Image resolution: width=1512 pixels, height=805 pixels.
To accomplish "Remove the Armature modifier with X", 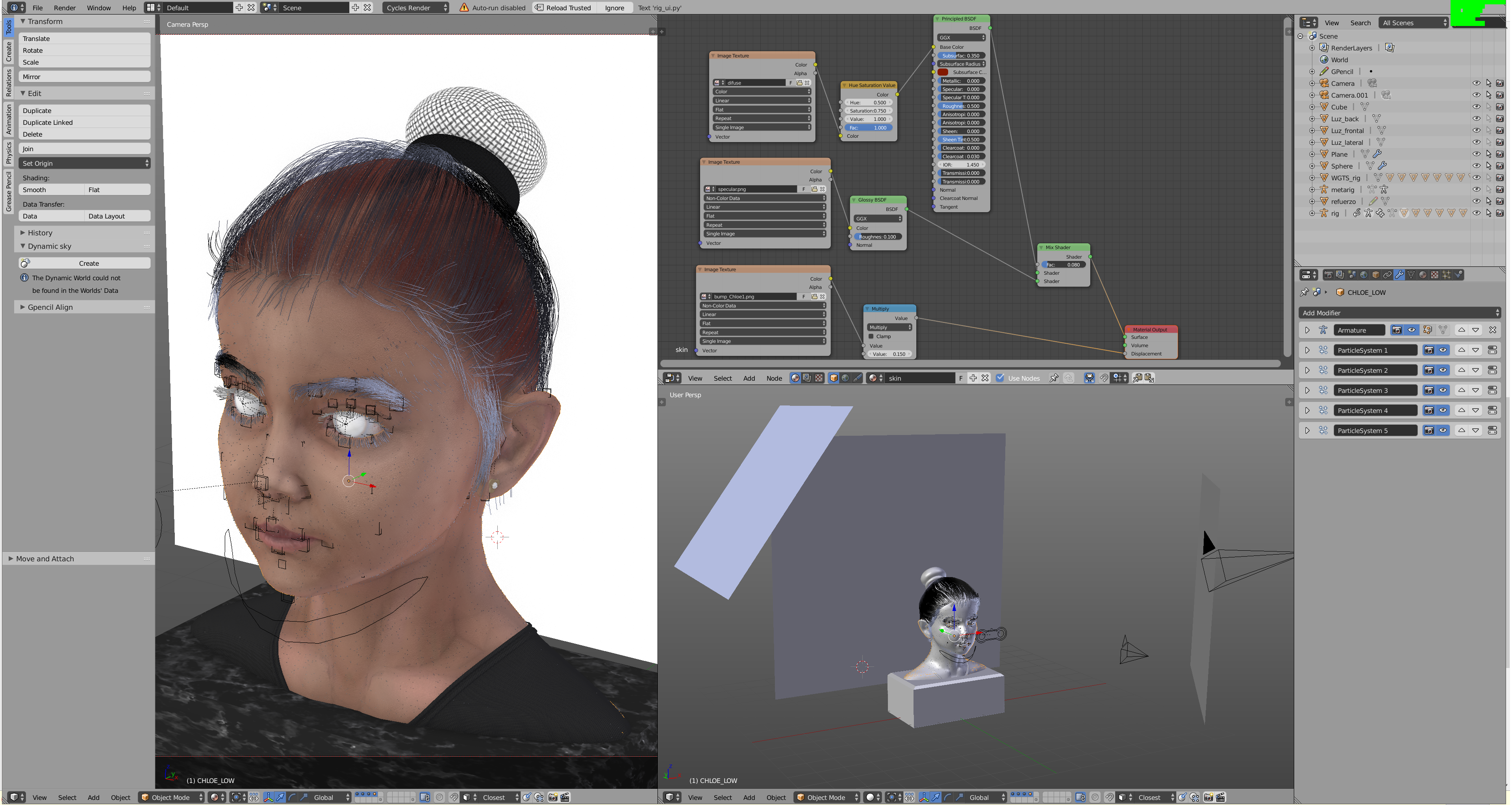I will pos(1493,330).
